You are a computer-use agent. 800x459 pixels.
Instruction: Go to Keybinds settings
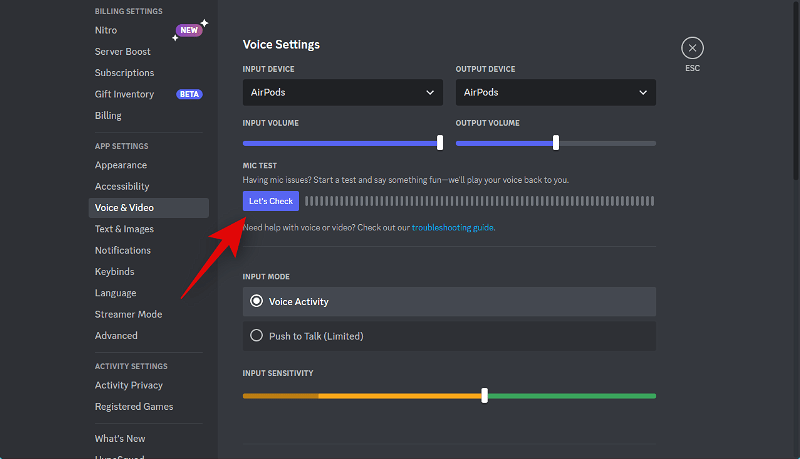[115, 272]
